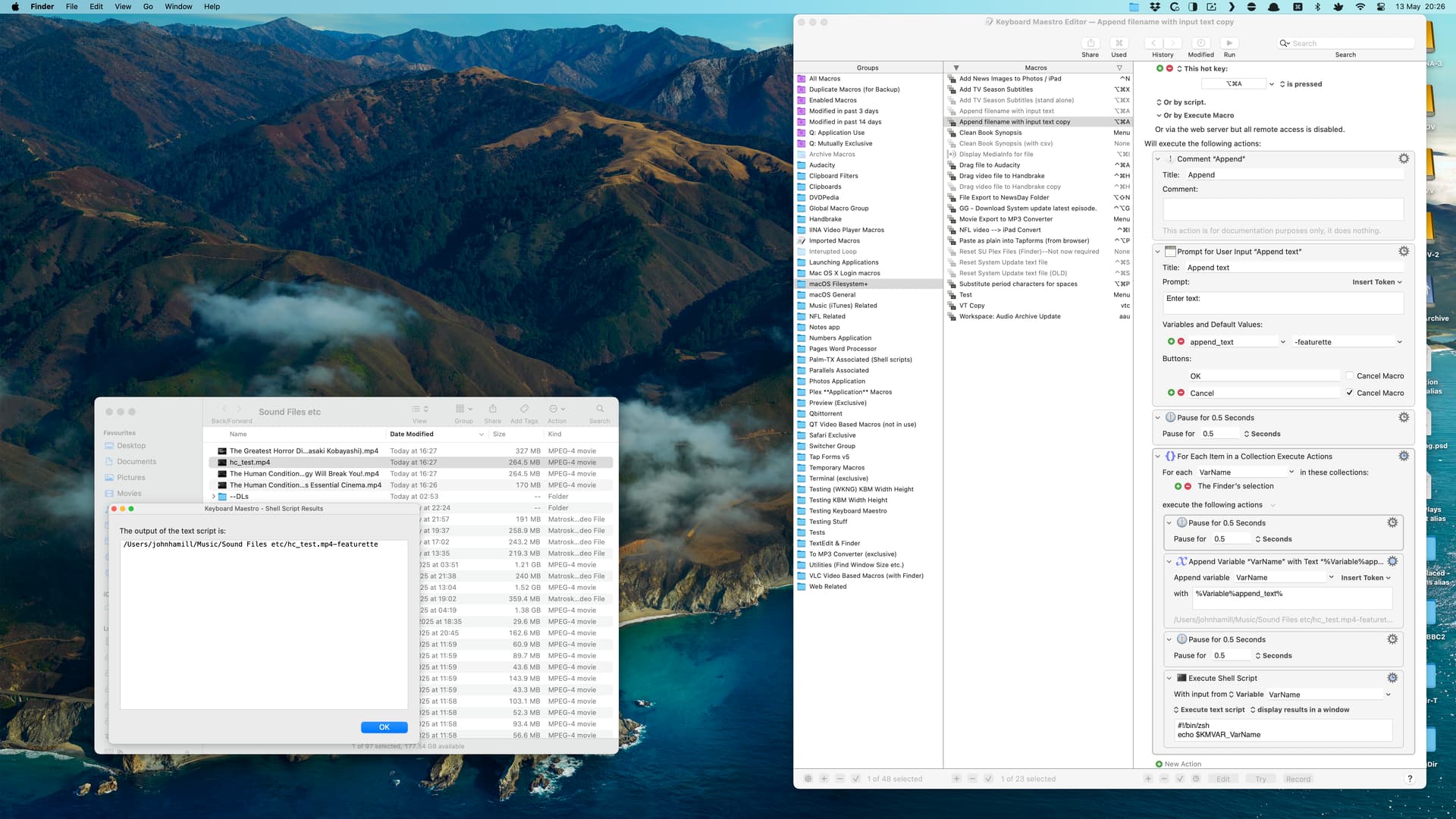Collapse the For Each Item action

point(1157,457)
